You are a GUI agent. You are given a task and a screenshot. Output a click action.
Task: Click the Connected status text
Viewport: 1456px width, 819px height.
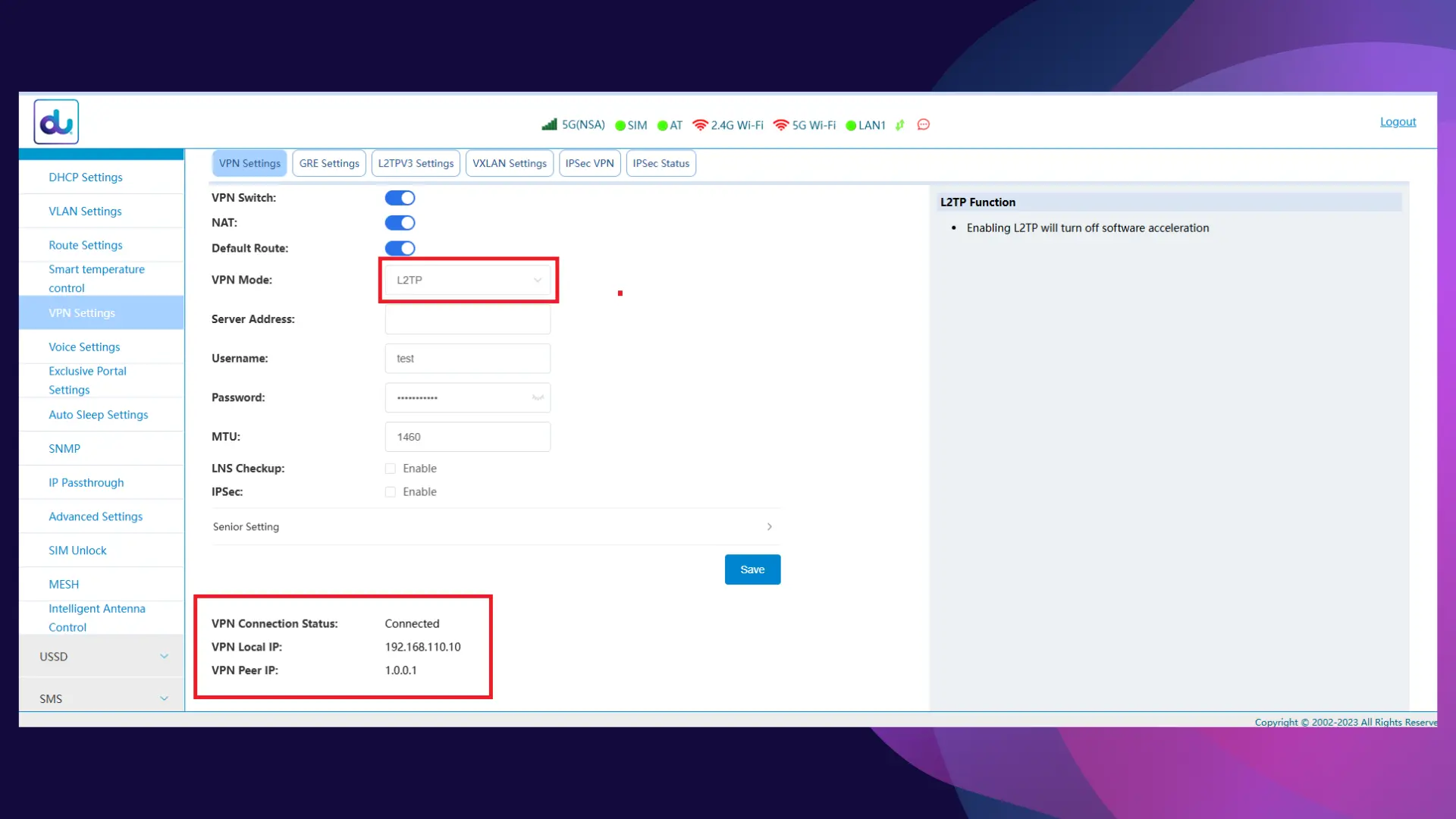tap(412, 623)
